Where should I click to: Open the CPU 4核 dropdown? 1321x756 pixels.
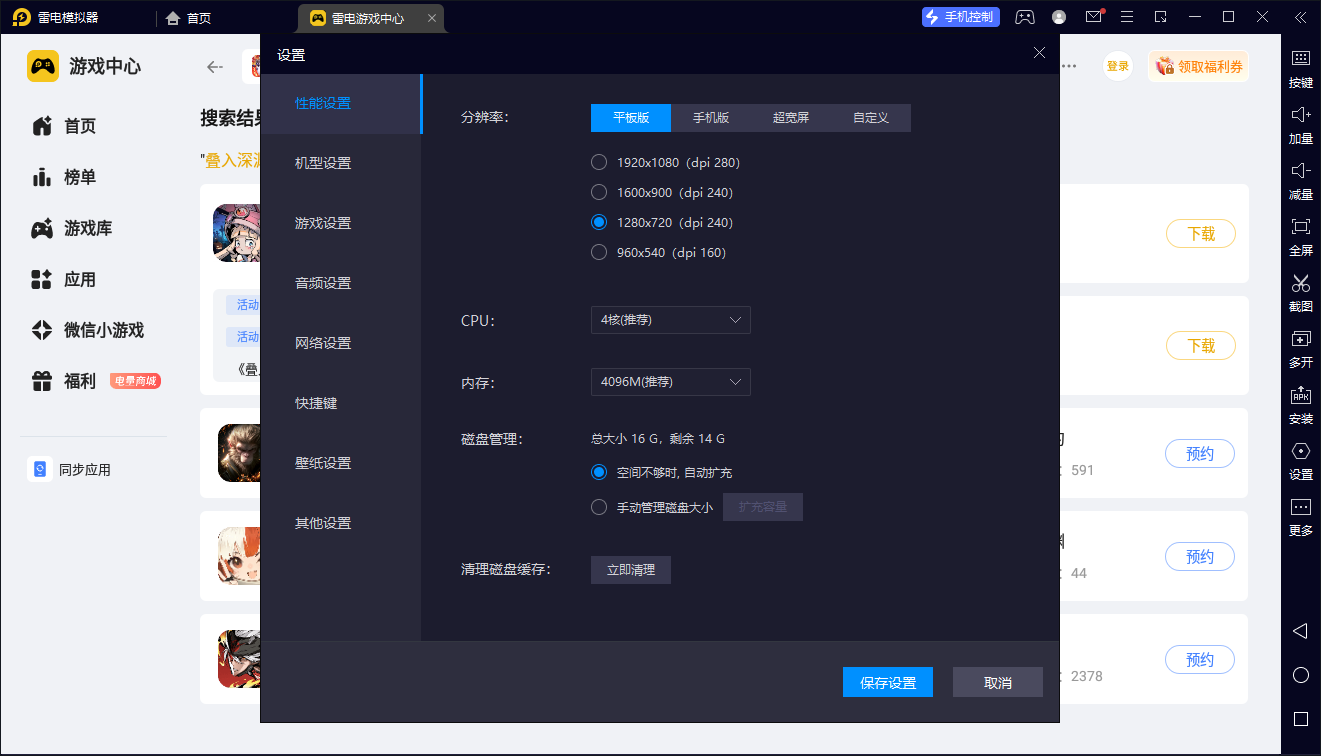670,320
